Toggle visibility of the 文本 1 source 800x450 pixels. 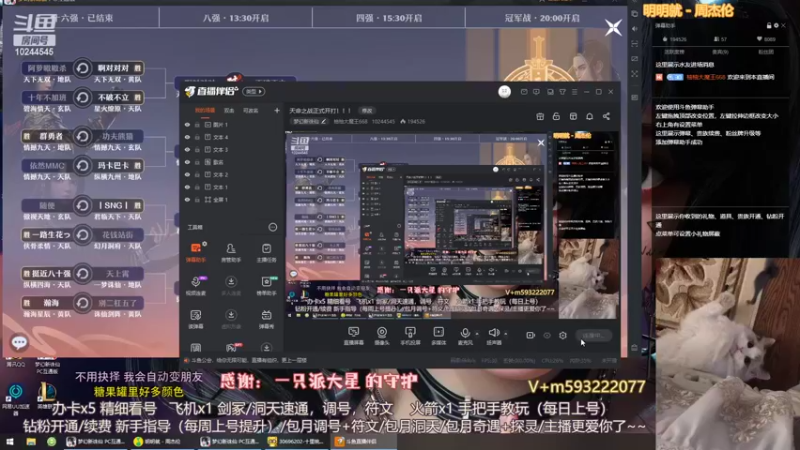[x=187, y=187]
